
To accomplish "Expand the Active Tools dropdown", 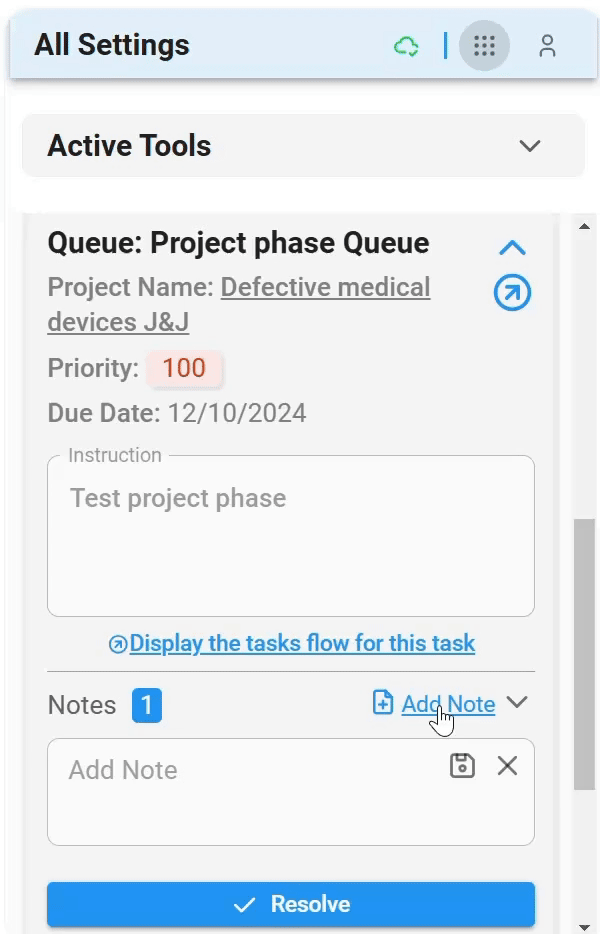I will (529, 146).
